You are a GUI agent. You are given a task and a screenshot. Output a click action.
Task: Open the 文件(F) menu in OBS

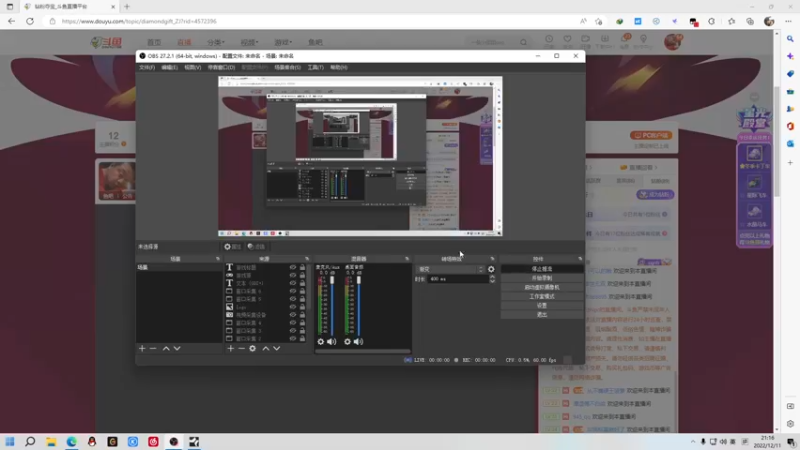pos(147,67)
